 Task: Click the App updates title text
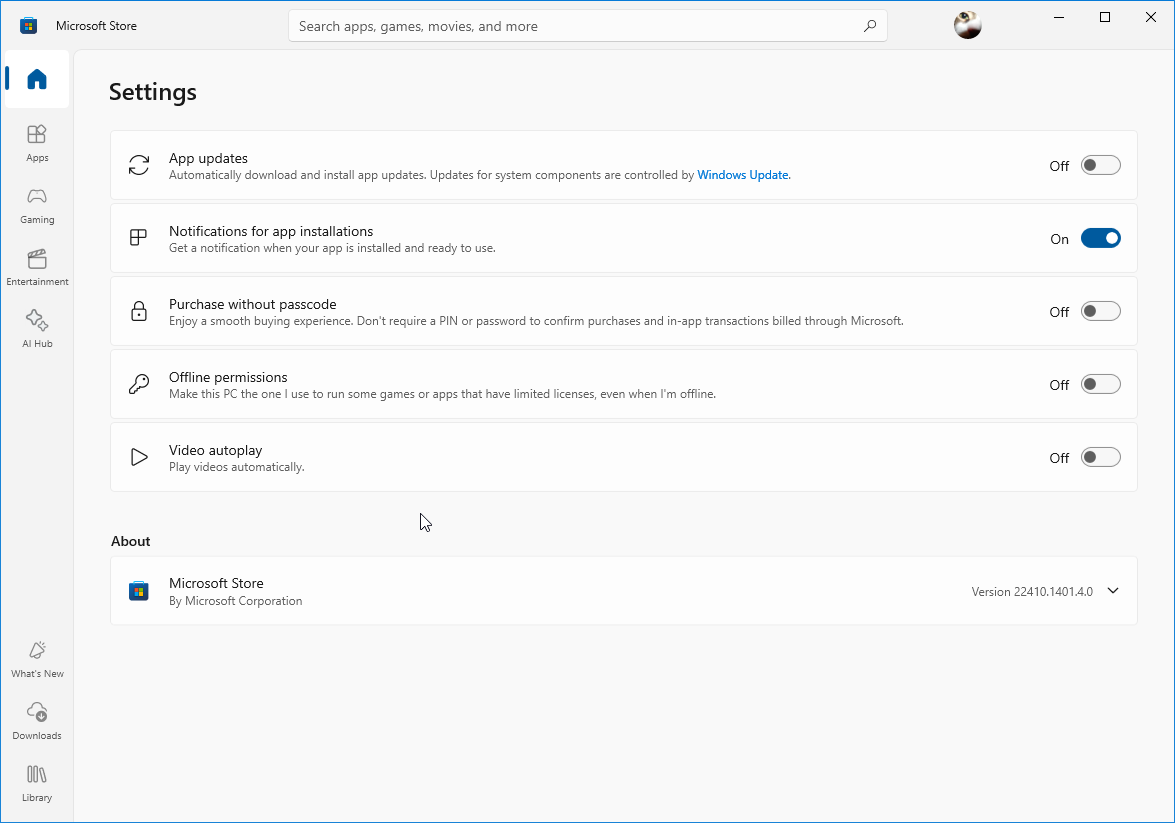(208, 158)
